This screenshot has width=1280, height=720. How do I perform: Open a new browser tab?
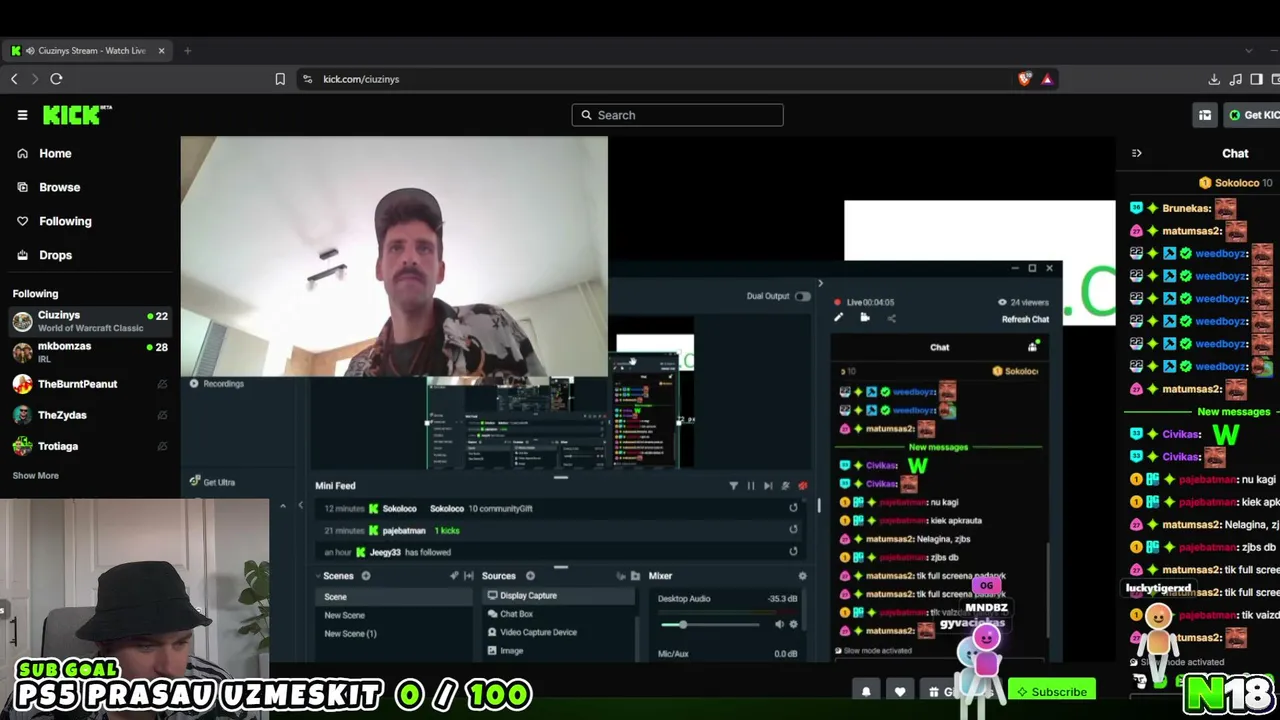pyautogui.click(x=187, y=51)
